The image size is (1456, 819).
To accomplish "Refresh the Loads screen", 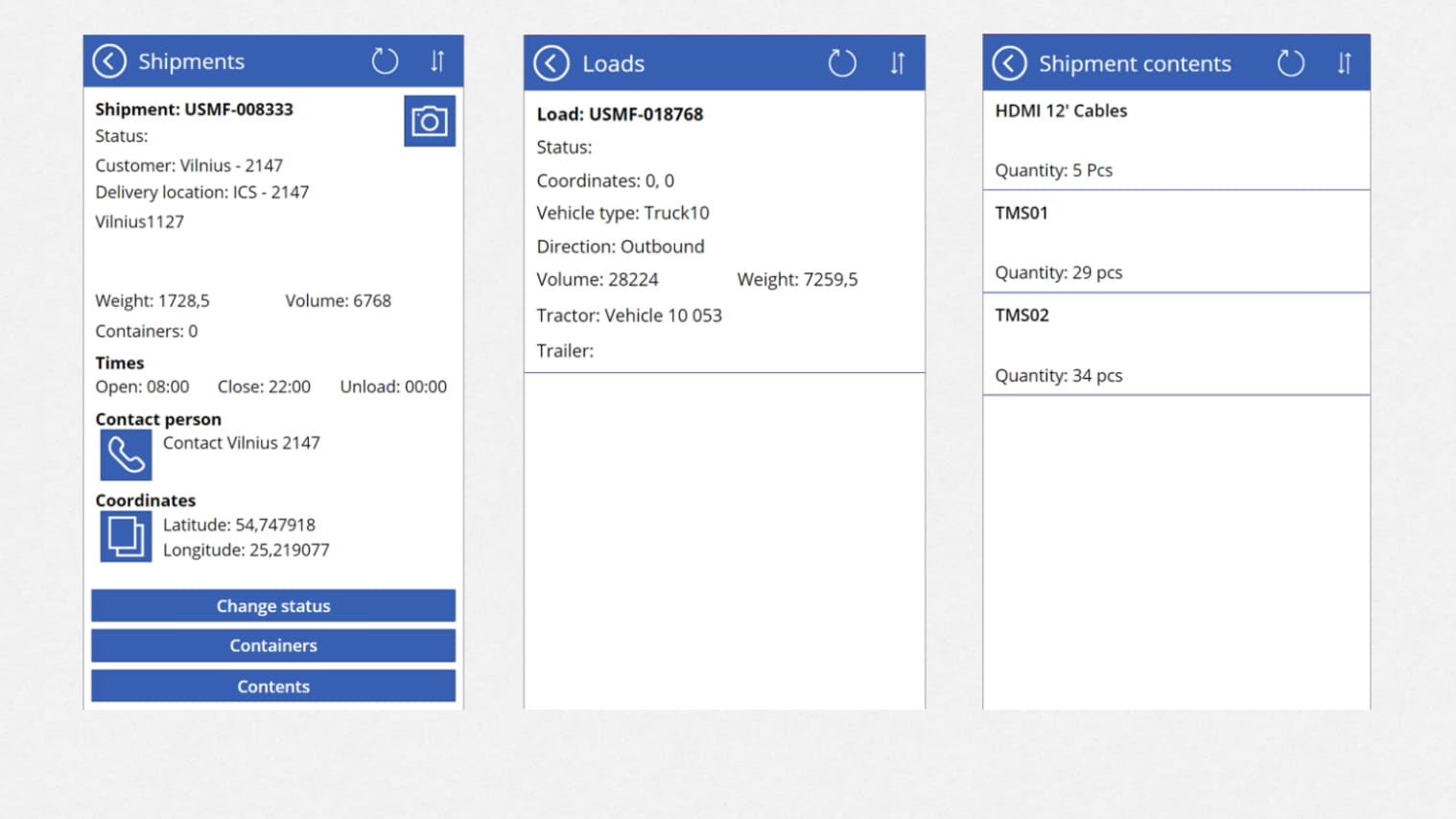I will pos(842,61).
